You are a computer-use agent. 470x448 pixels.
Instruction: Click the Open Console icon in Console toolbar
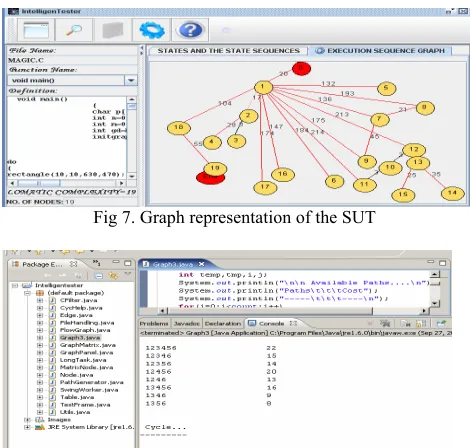tap(441, 323)
